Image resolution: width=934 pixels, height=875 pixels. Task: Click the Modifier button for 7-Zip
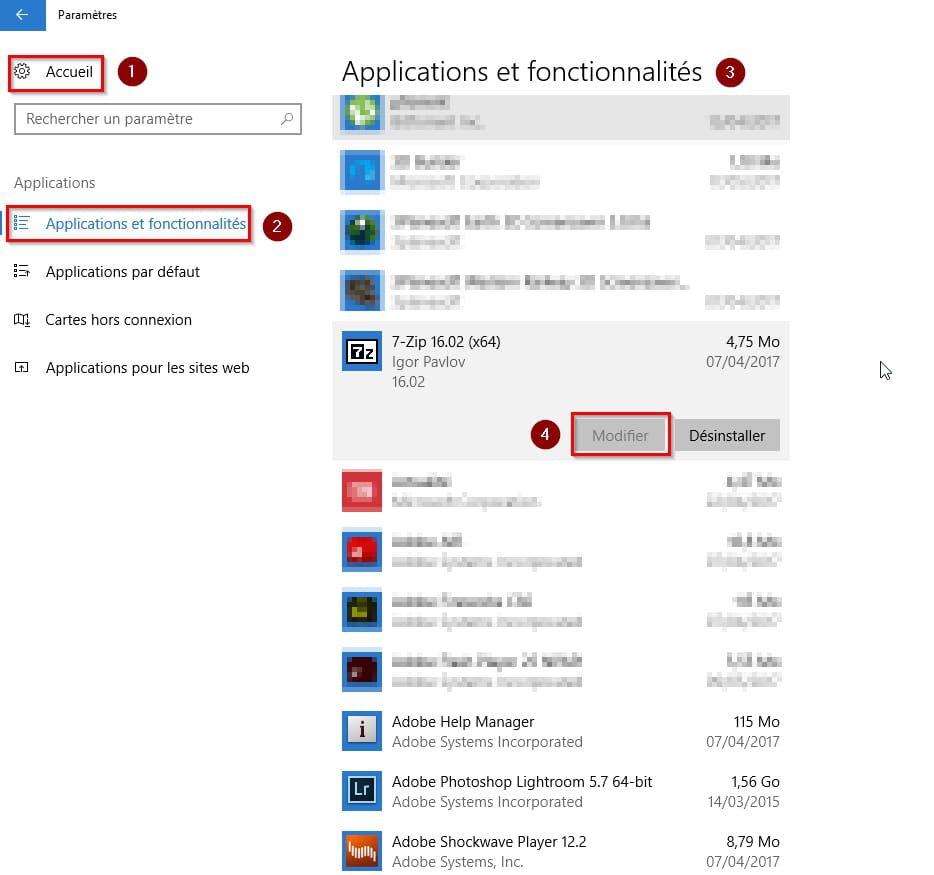point(620,435)
